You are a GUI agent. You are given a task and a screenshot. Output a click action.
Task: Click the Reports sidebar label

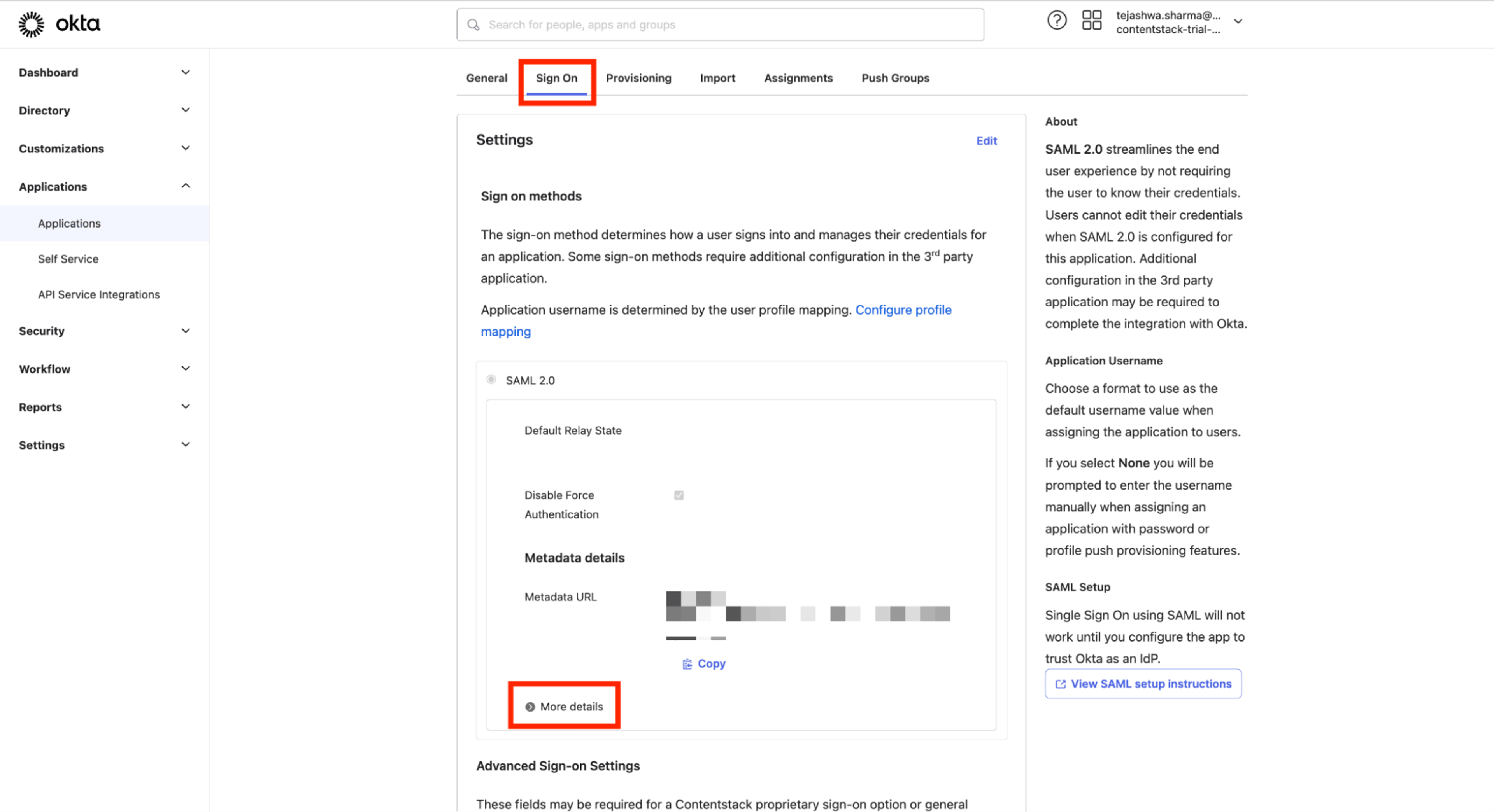point(40,407)
